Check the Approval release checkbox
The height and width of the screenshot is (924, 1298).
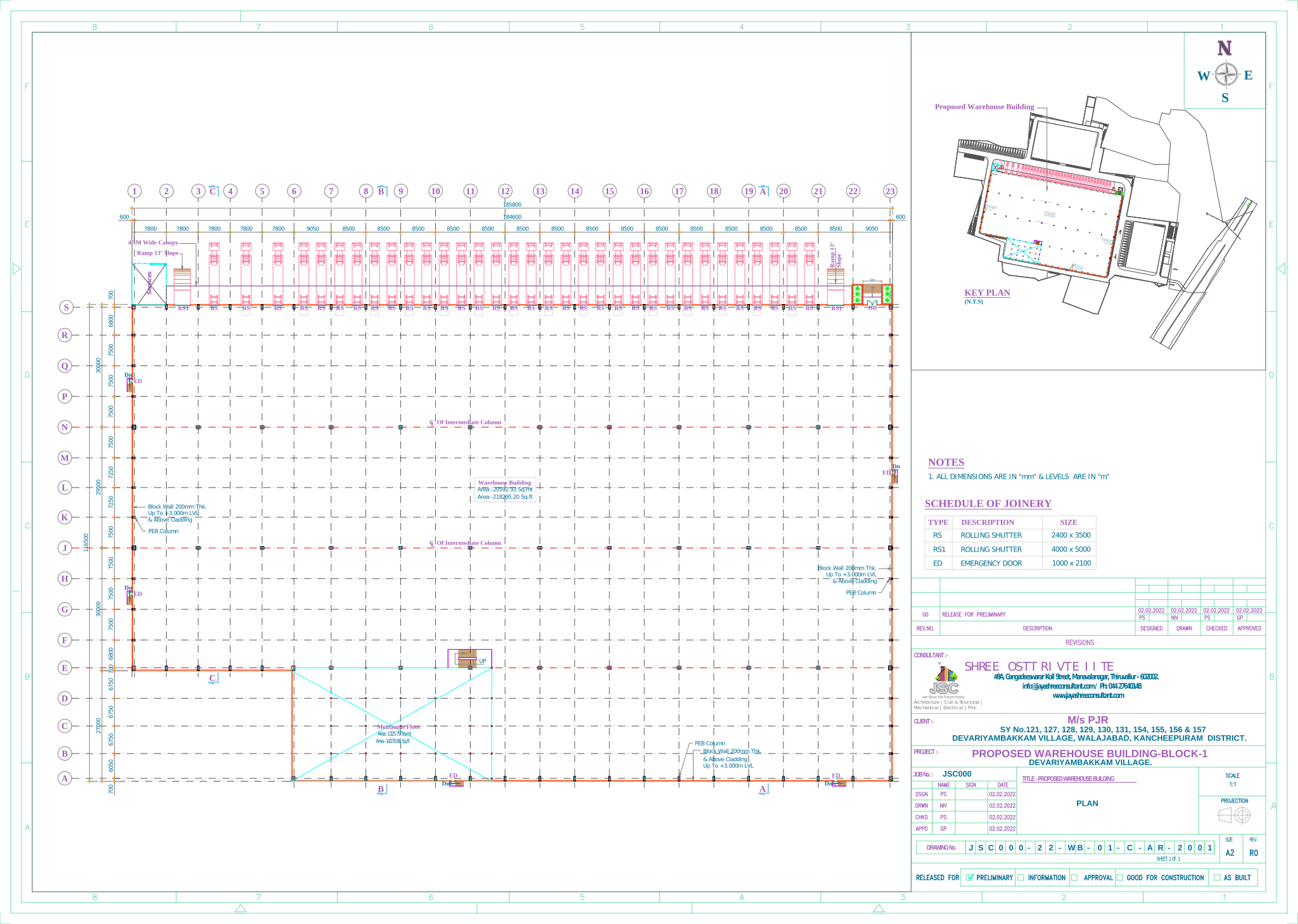[x=1074, y=877]
